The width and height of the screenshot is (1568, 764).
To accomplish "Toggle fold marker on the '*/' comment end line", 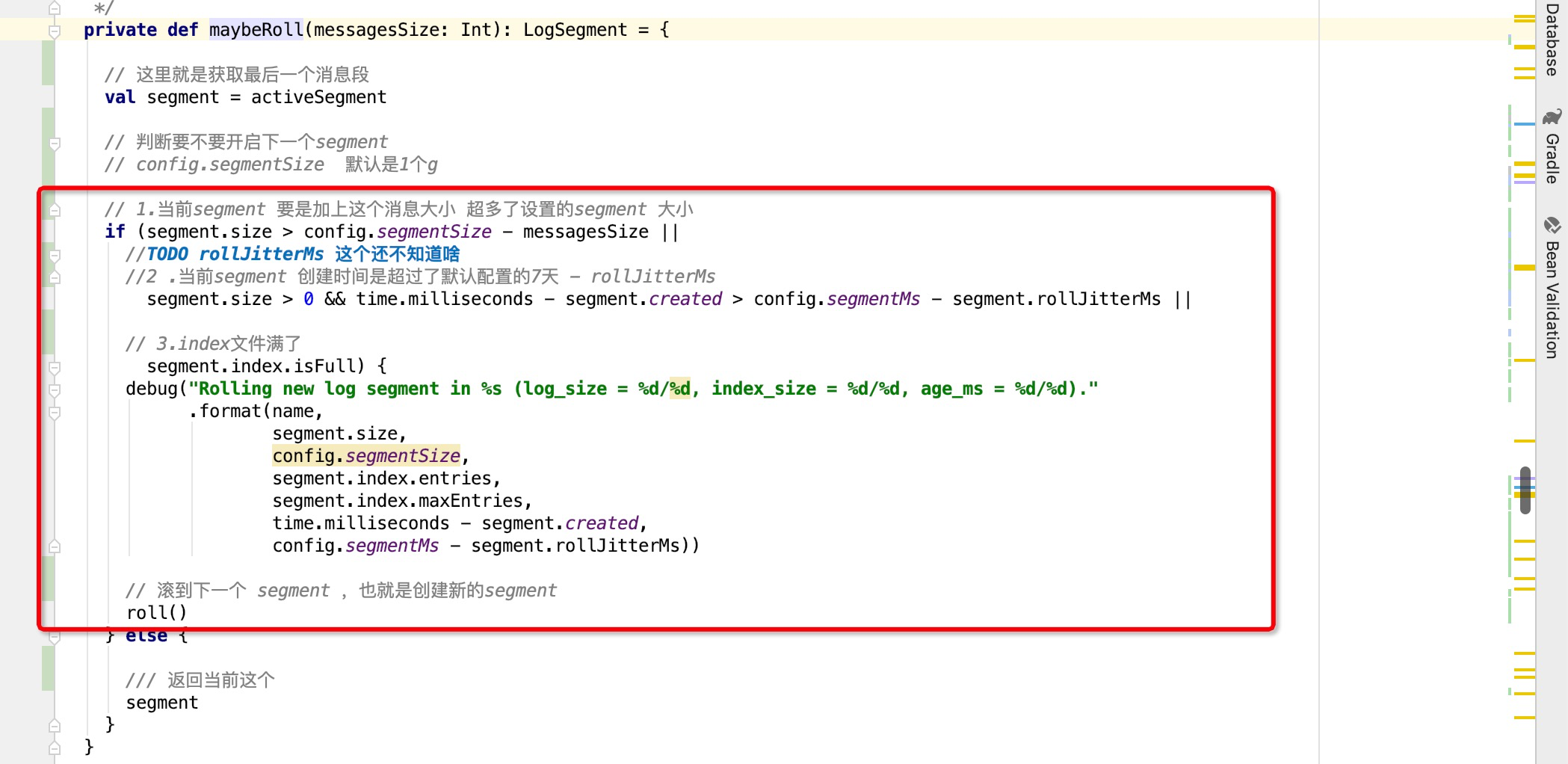I will pyautogui.click(x=55, y=8).
